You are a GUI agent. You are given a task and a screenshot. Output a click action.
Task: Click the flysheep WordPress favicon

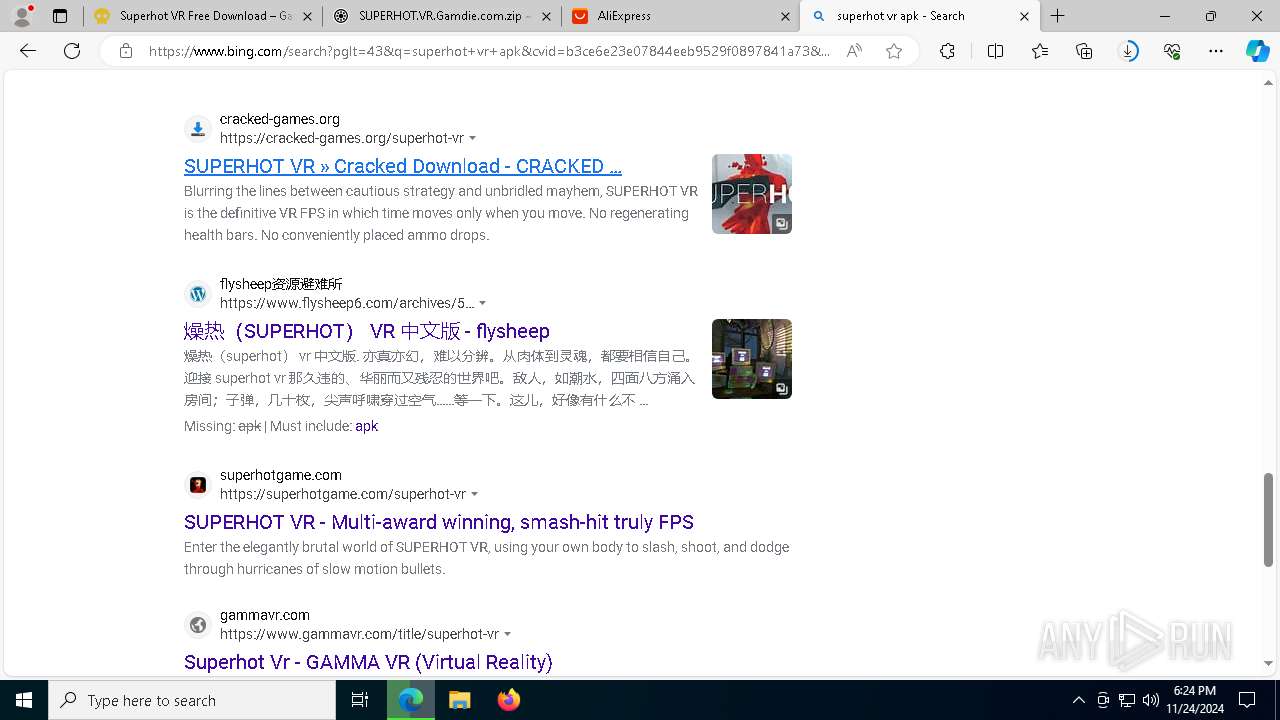click(198, 294)
